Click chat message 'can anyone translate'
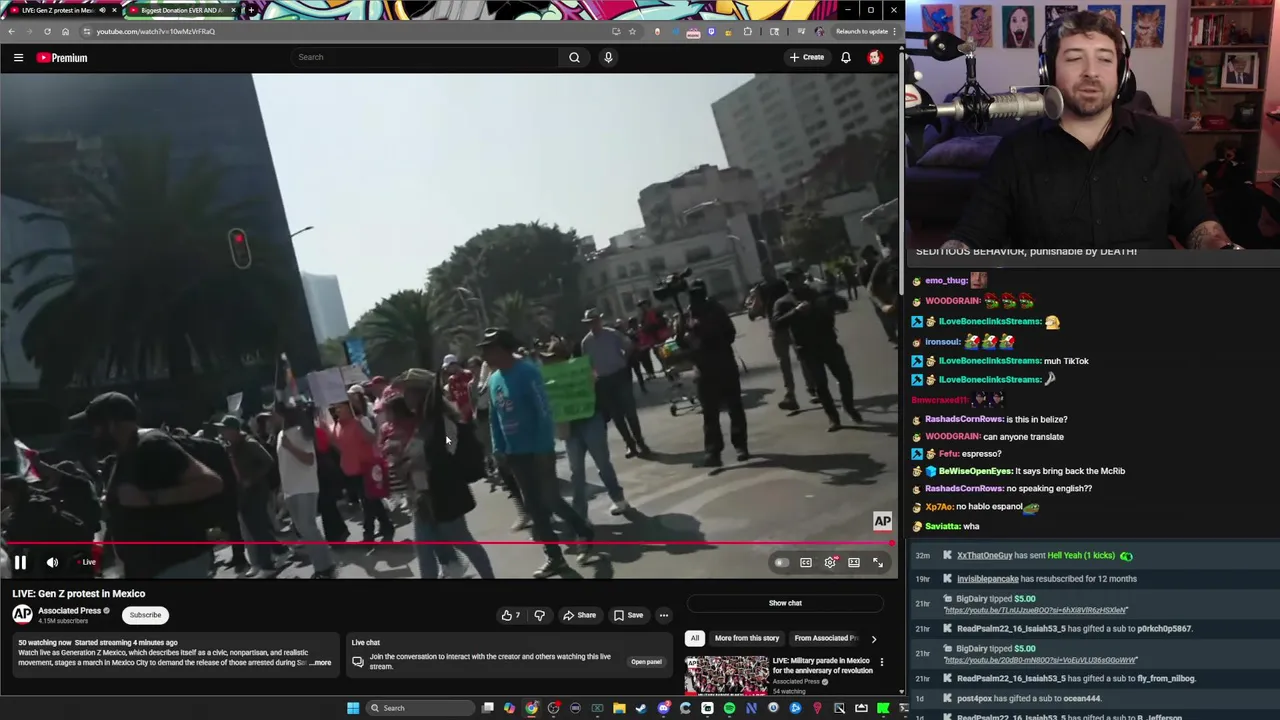 (1023, 437)
